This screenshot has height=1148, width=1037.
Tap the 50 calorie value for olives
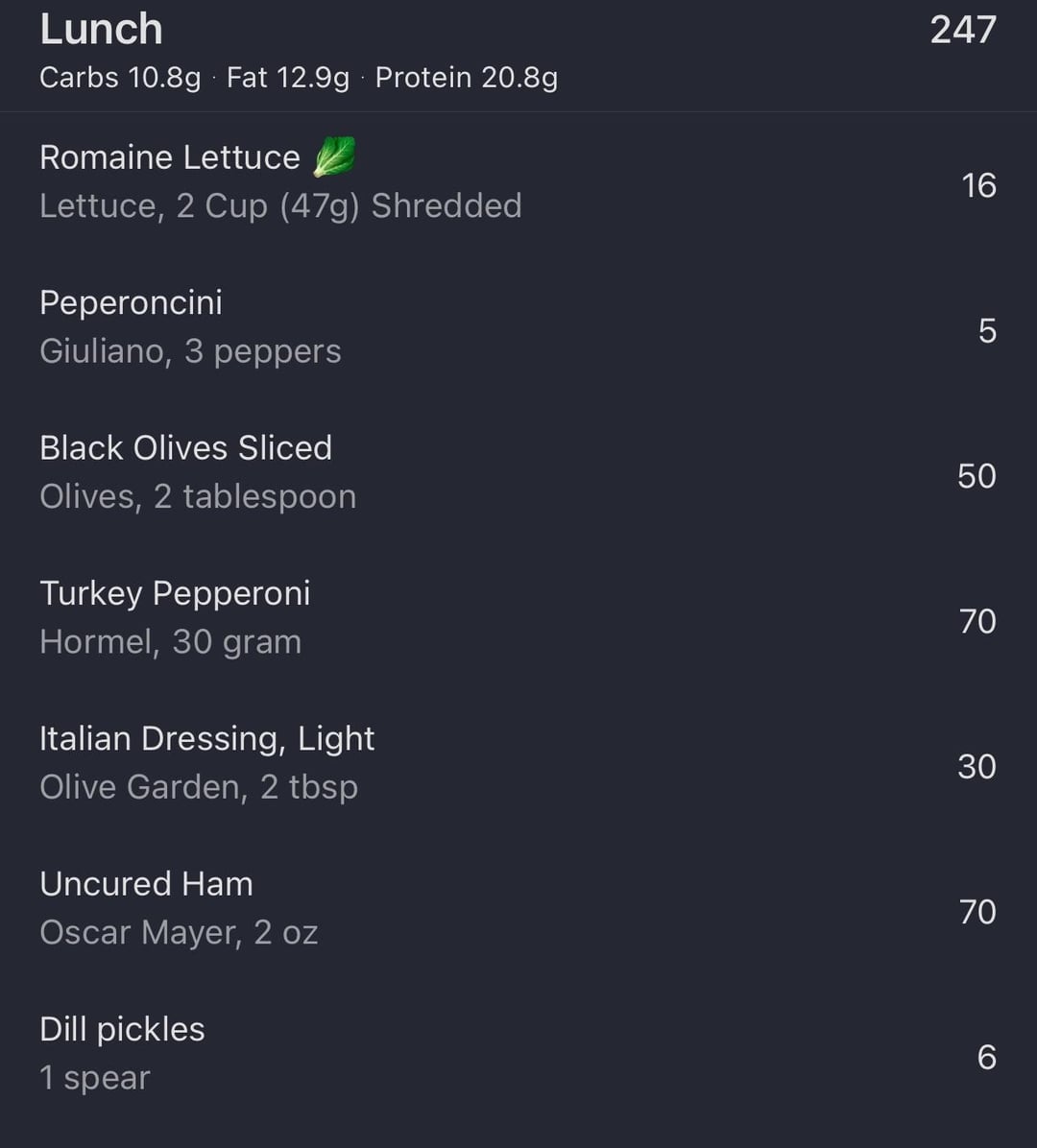tap(977, 476)
